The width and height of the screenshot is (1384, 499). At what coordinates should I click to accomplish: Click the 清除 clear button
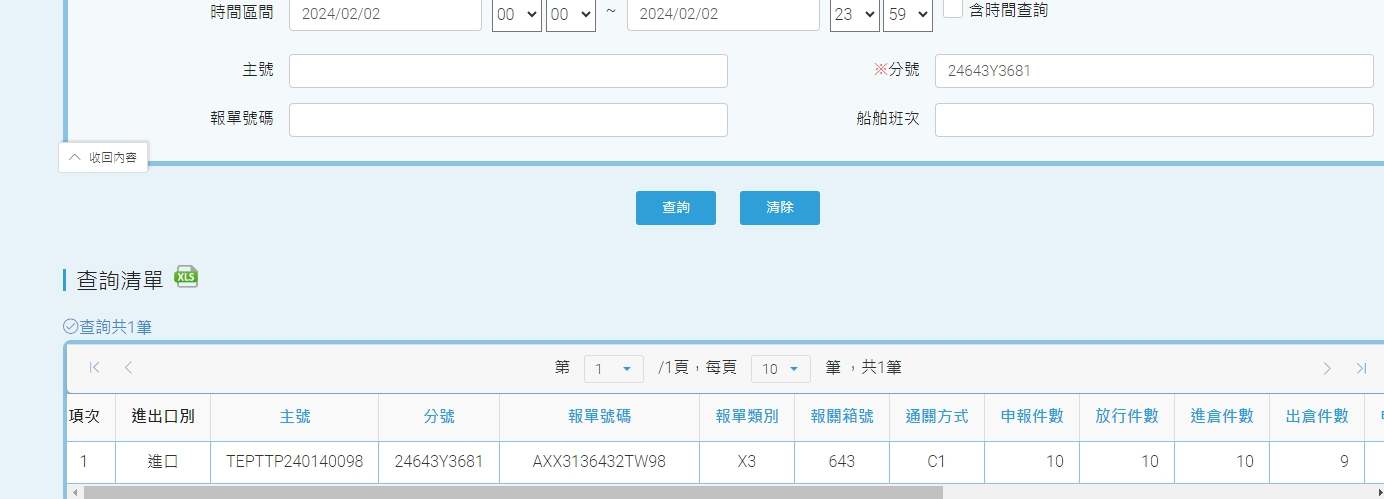(780, 208)
